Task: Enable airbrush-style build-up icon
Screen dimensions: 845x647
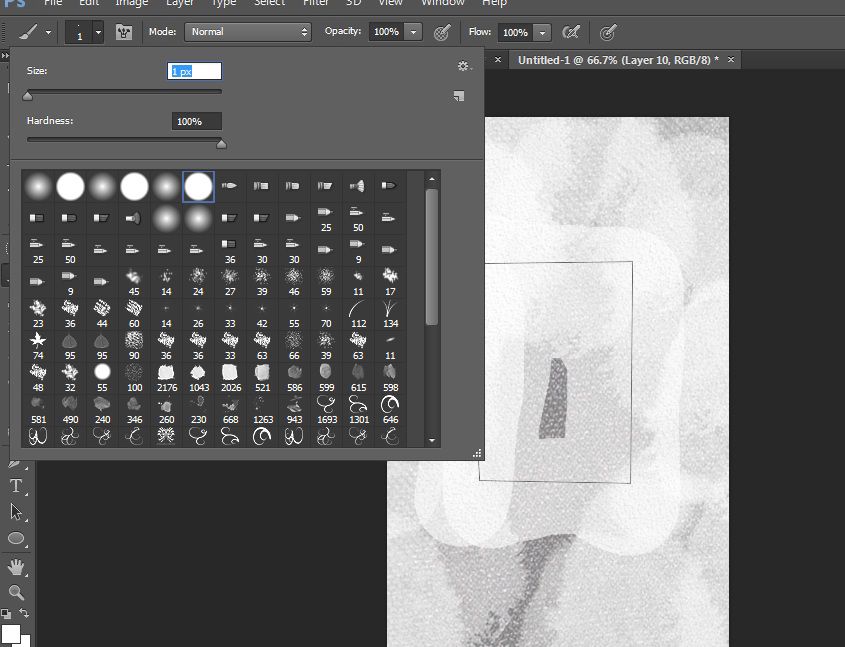Action: pyautogui.click(x=571, y=32)
